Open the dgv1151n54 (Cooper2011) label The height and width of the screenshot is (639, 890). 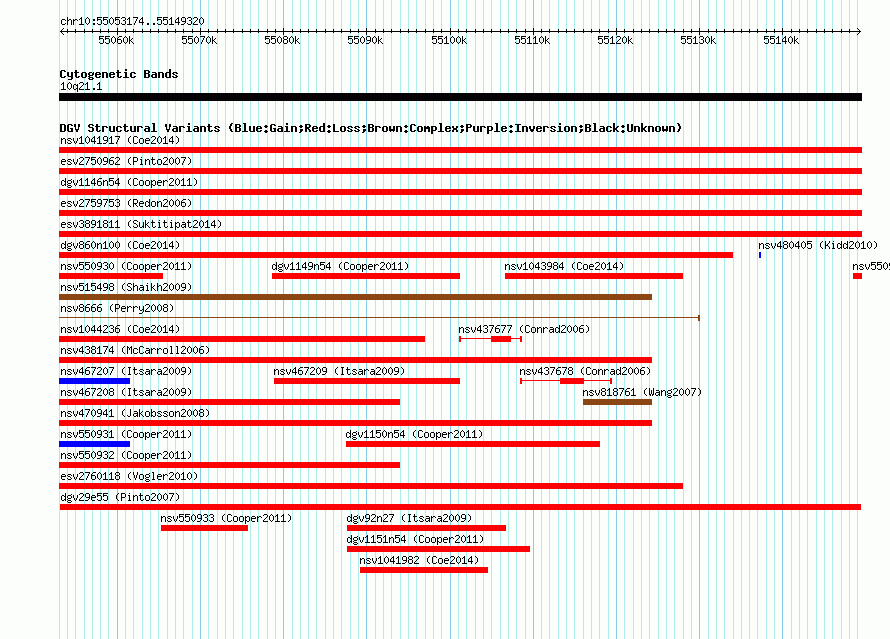point(415,539)
